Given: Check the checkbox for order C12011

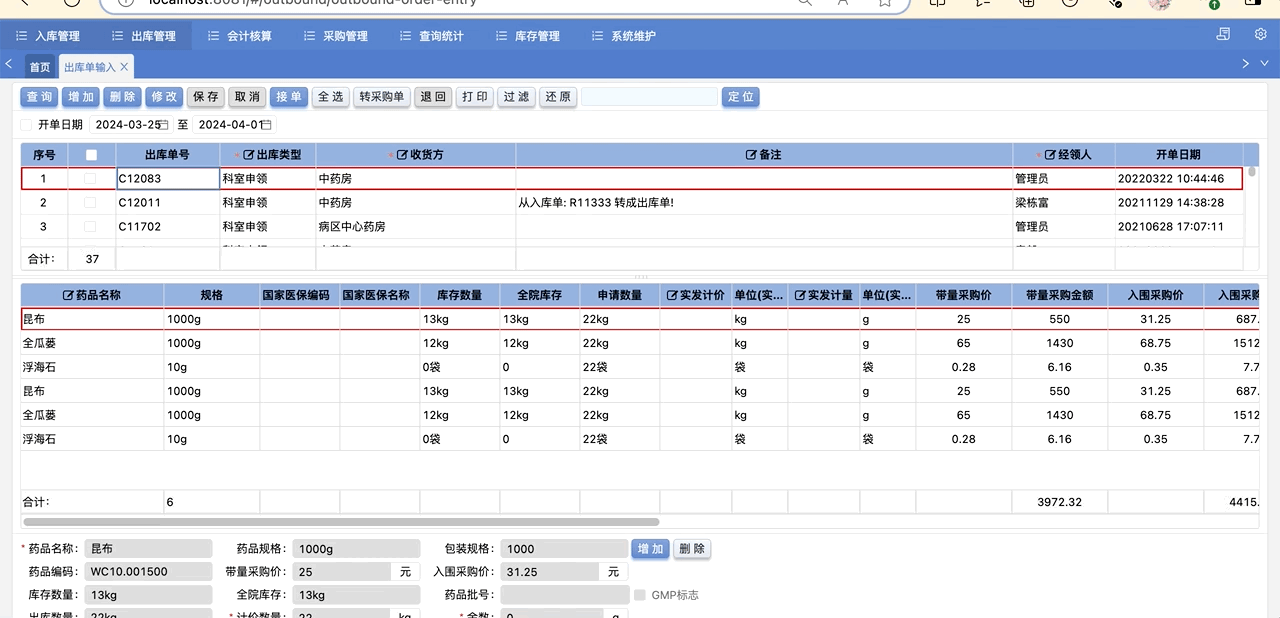Looking at the screenshot, I should click(92, 202).
